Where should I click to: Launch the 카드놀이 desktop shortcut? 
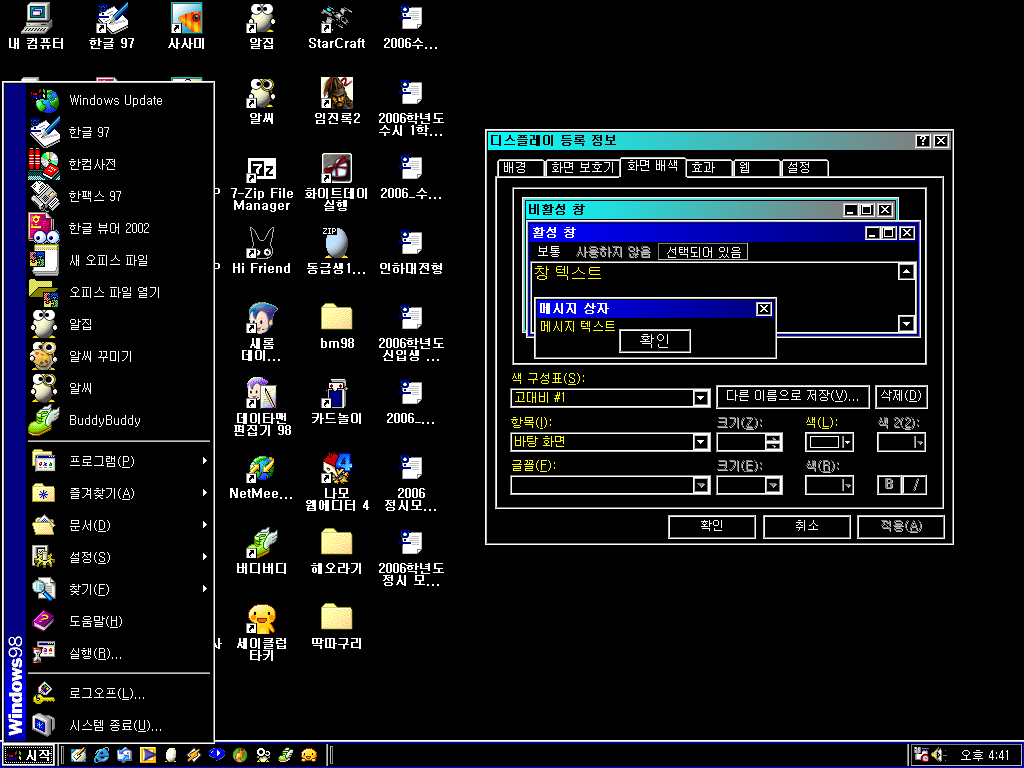click(x=336, y=402)
